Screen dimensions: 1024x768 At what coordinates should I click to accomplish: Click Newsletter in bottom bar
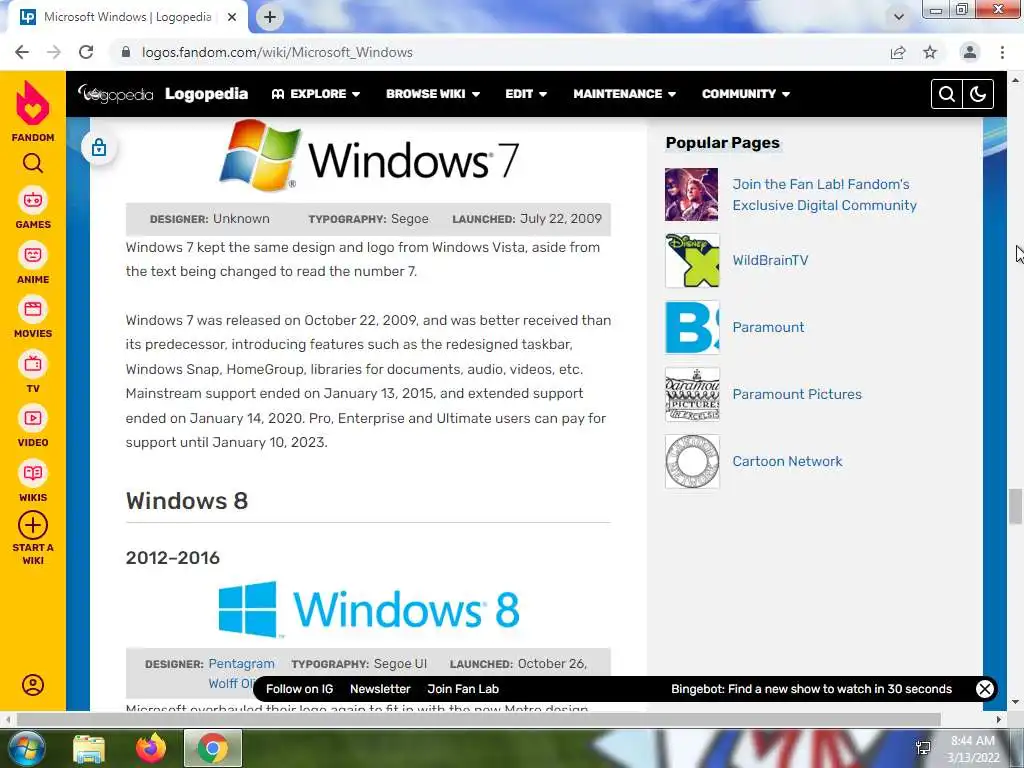pos(380,689)
